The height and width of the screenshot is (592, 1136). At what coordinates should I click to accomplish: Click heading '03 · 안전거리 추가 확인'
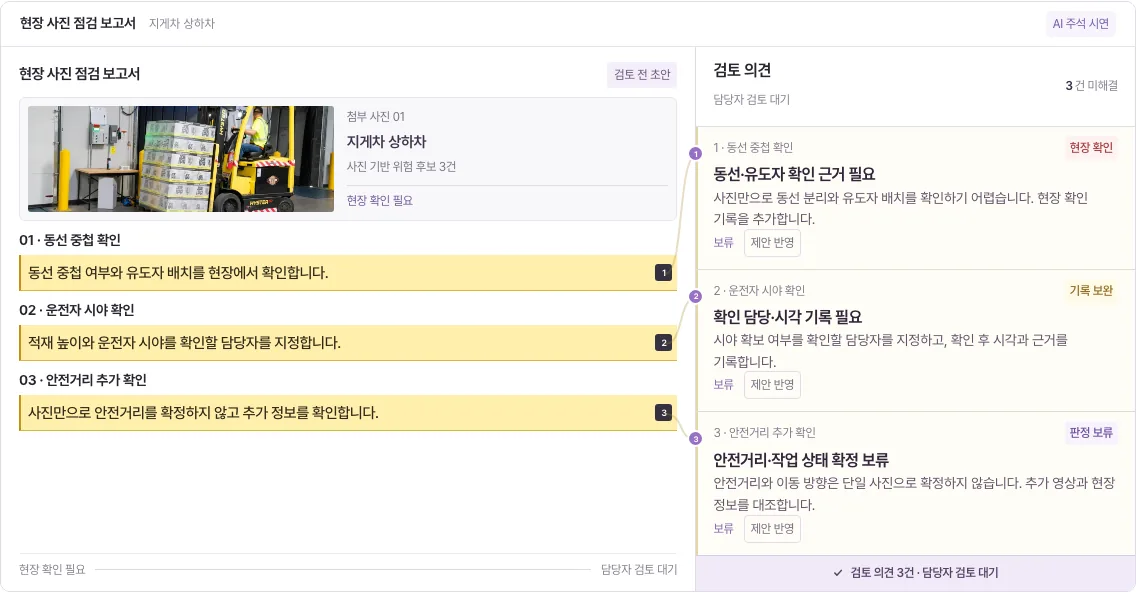click(x=83, y=380)
